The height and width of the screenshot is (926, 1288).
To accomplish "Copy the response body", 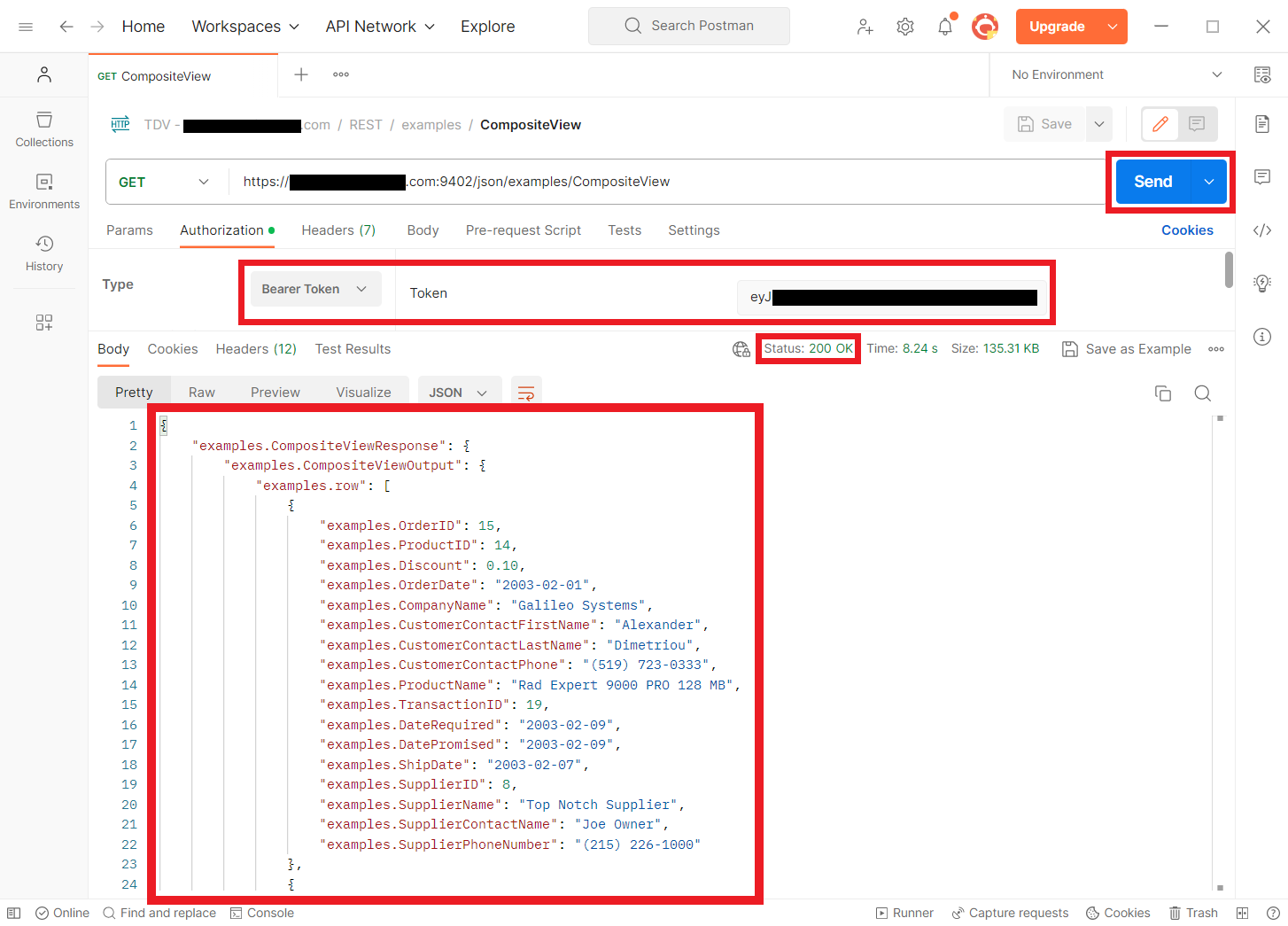I will [1163, 393].
